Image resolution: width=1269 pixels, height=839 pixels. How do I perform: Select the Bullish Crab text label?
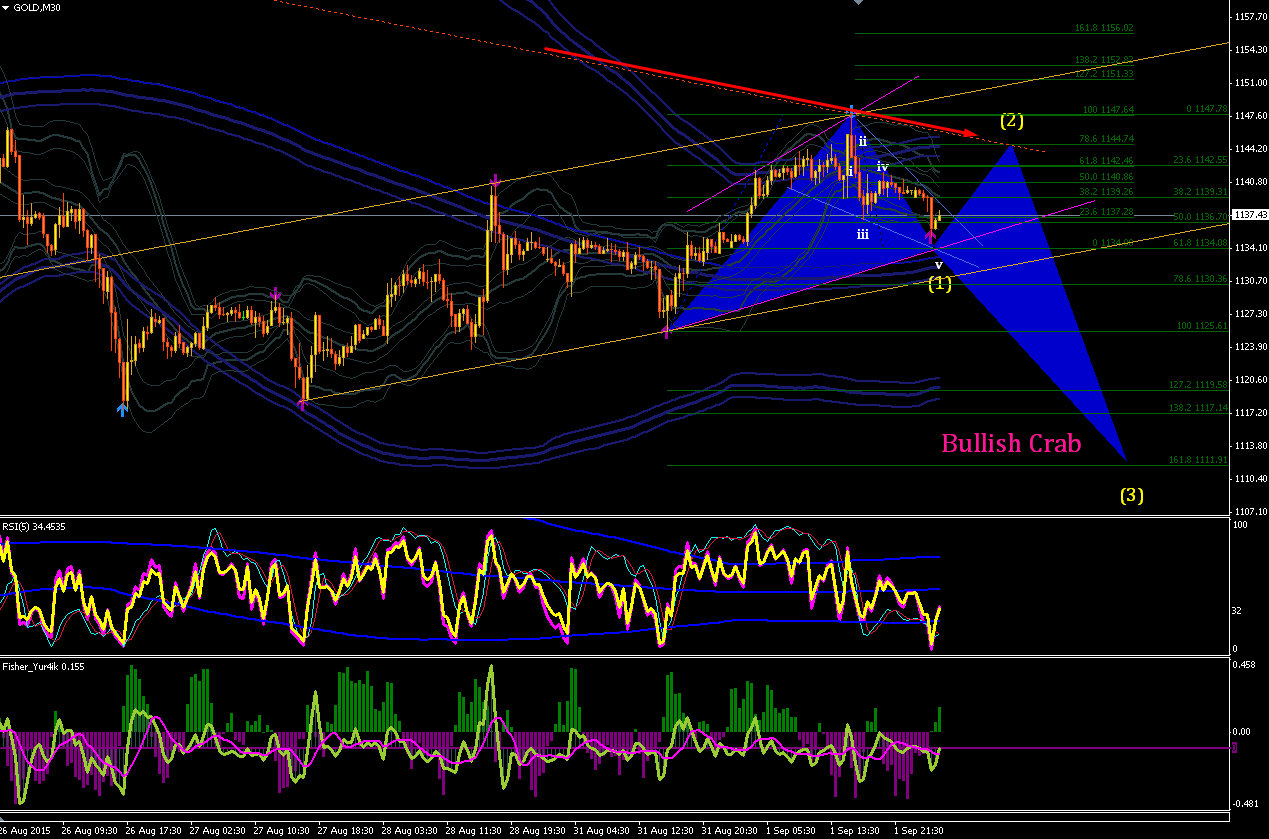pyautogui.click(x=1011, y=443)
